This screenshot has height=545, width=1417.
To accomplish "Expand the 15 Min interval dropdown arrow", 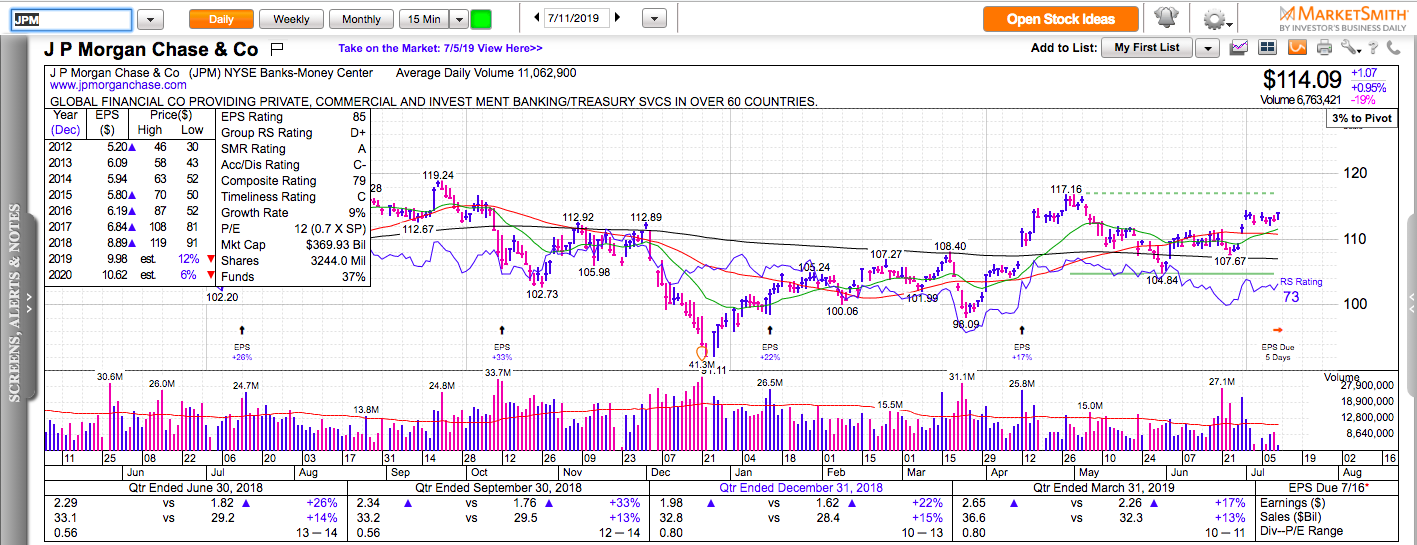I will (x=458, y=19).
